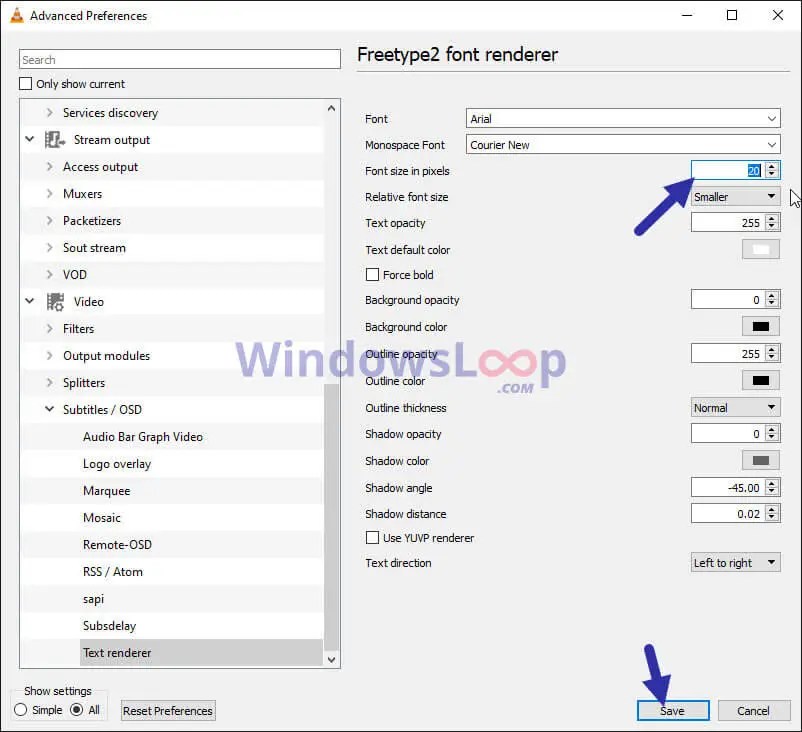
Task: Open the Monospace Font dropdown
Action: [x=623, y=145]
